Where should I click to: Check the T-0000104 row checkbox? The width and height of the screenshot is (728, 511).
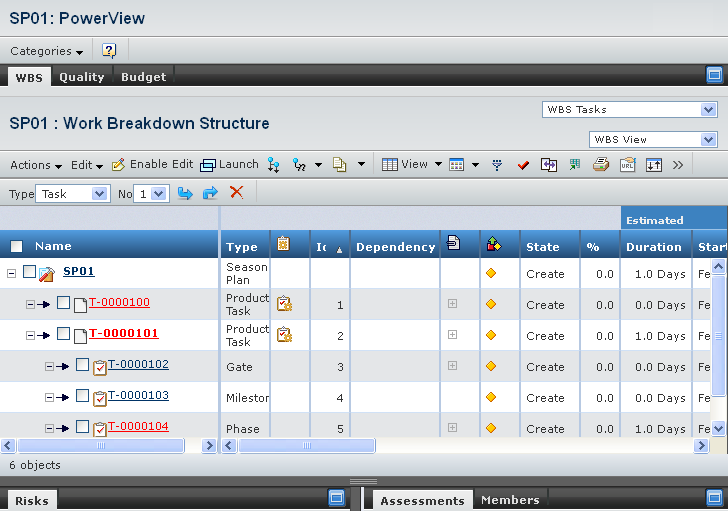coord(82,427)
